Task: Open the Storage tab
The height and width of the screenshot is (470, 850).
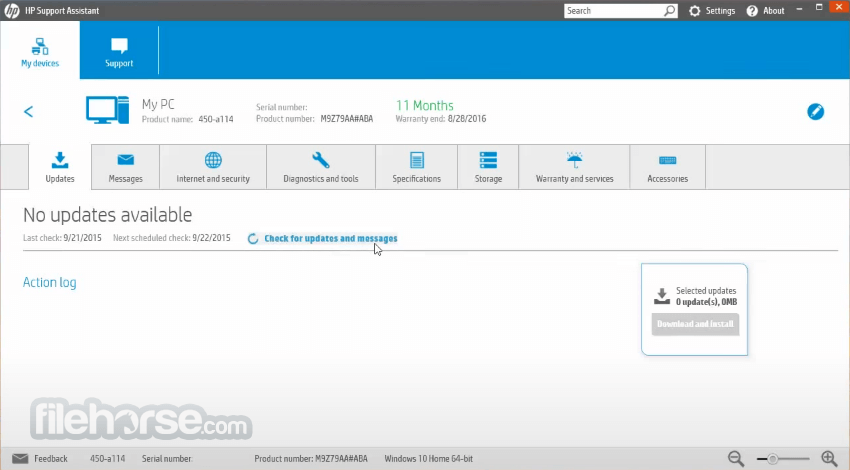Action: point(488,167)
